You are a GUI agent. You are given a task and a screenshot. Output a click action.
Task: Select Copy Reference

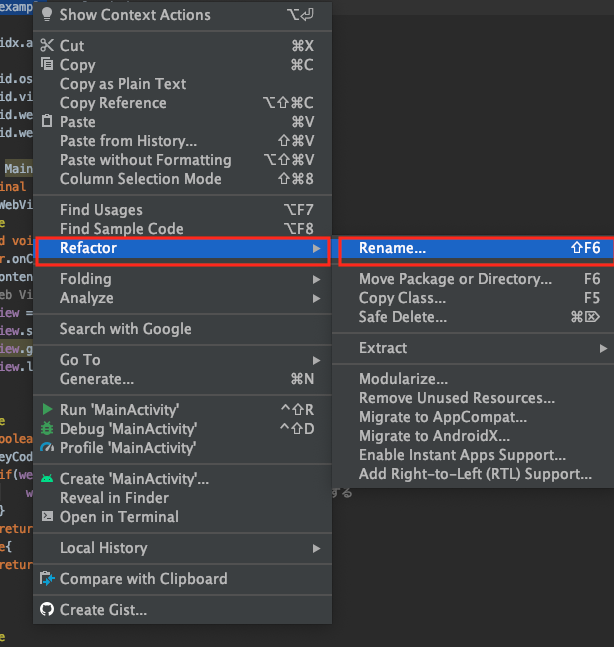tap(182, 103)
